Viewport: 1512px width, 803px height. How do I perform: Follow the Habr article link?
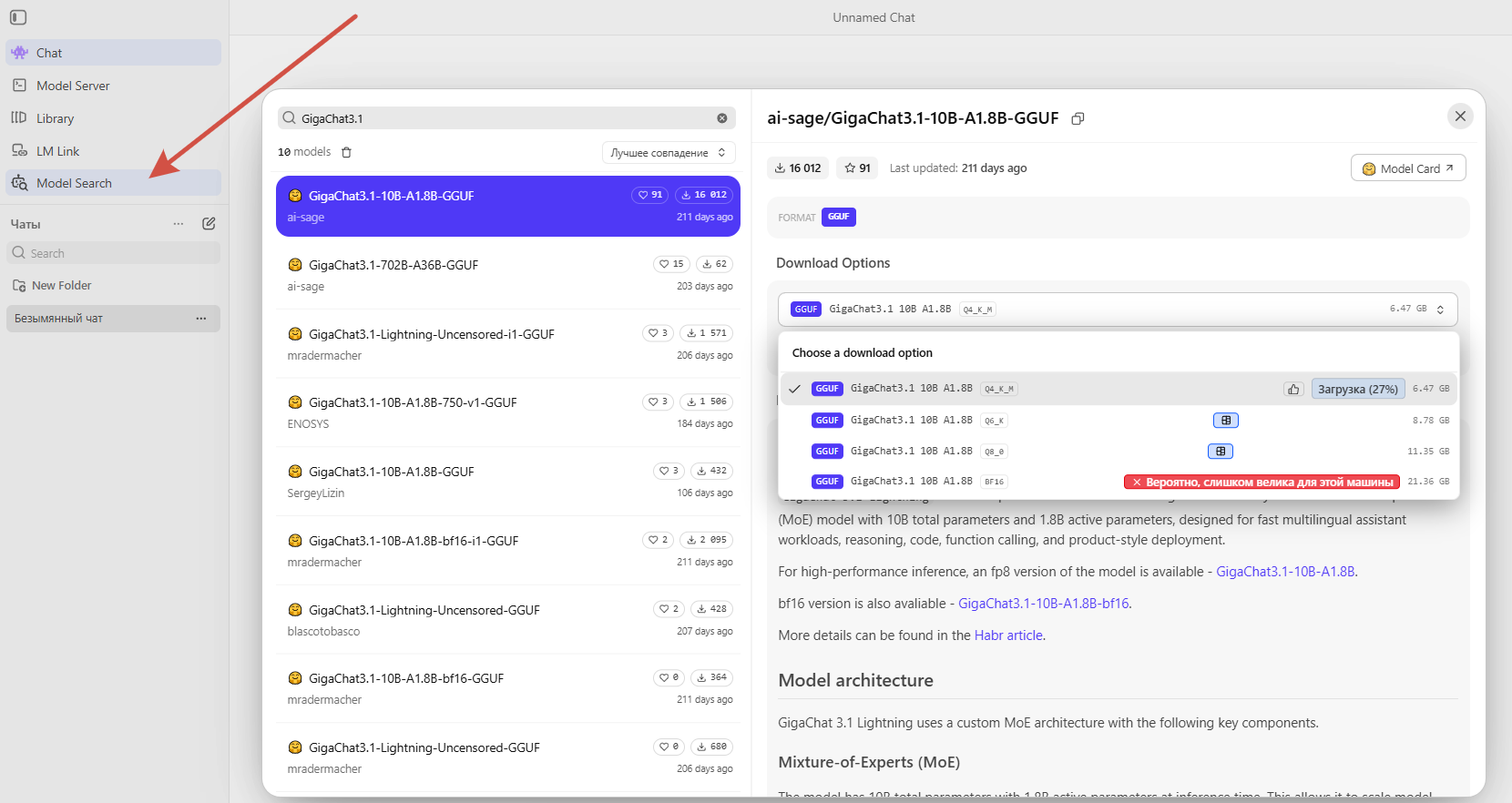point(1008,635)
